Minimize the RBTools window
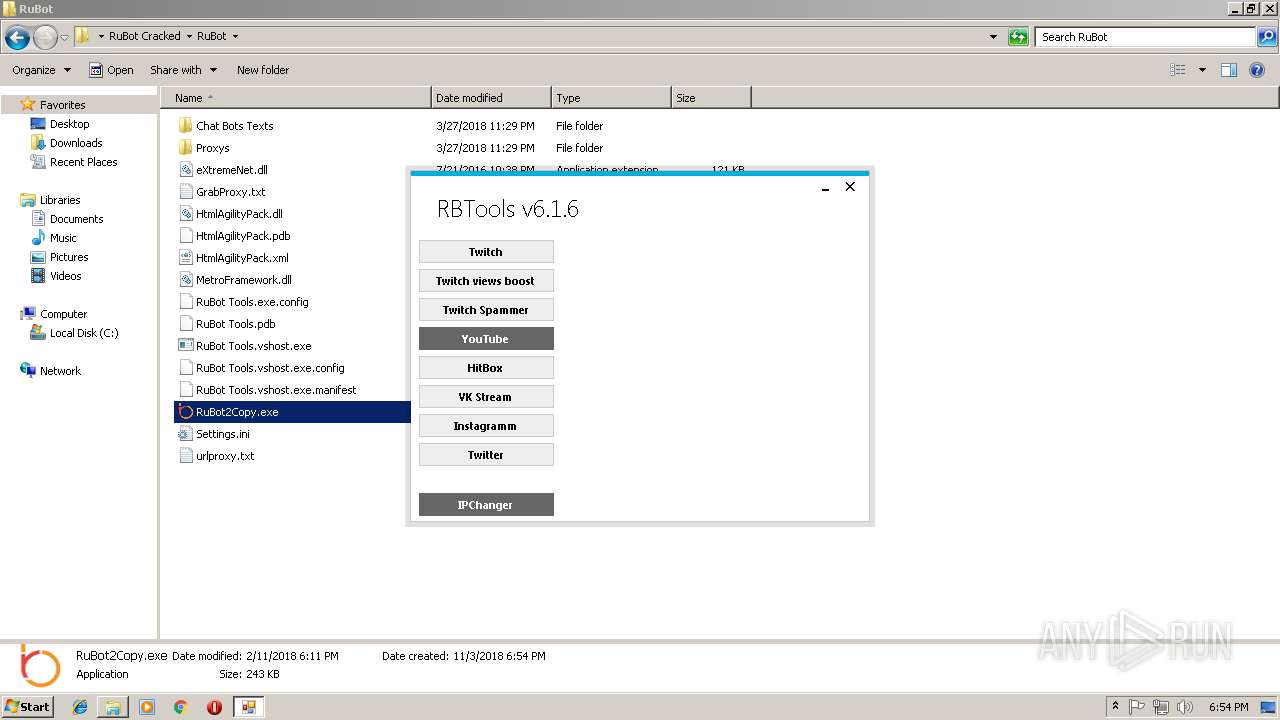1280x720 pixels. click(x=826, y=187)
